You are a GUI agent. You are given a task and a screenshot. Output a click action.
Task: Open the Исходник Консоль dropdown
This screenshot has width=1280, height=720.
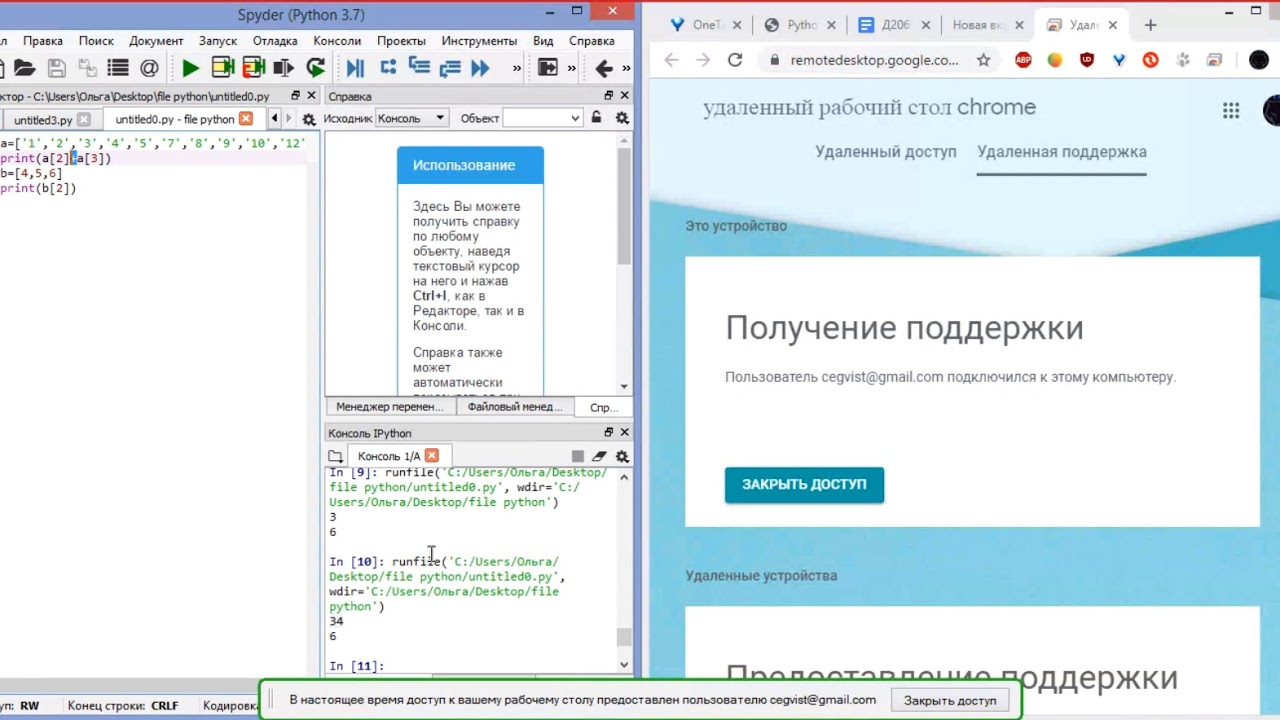click(411, 118)
